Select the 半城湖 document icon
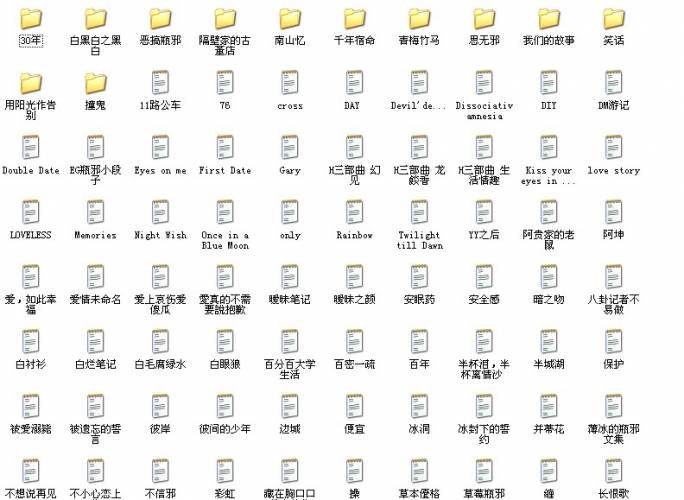Screen dimensions: 684x500 point(549,342)
